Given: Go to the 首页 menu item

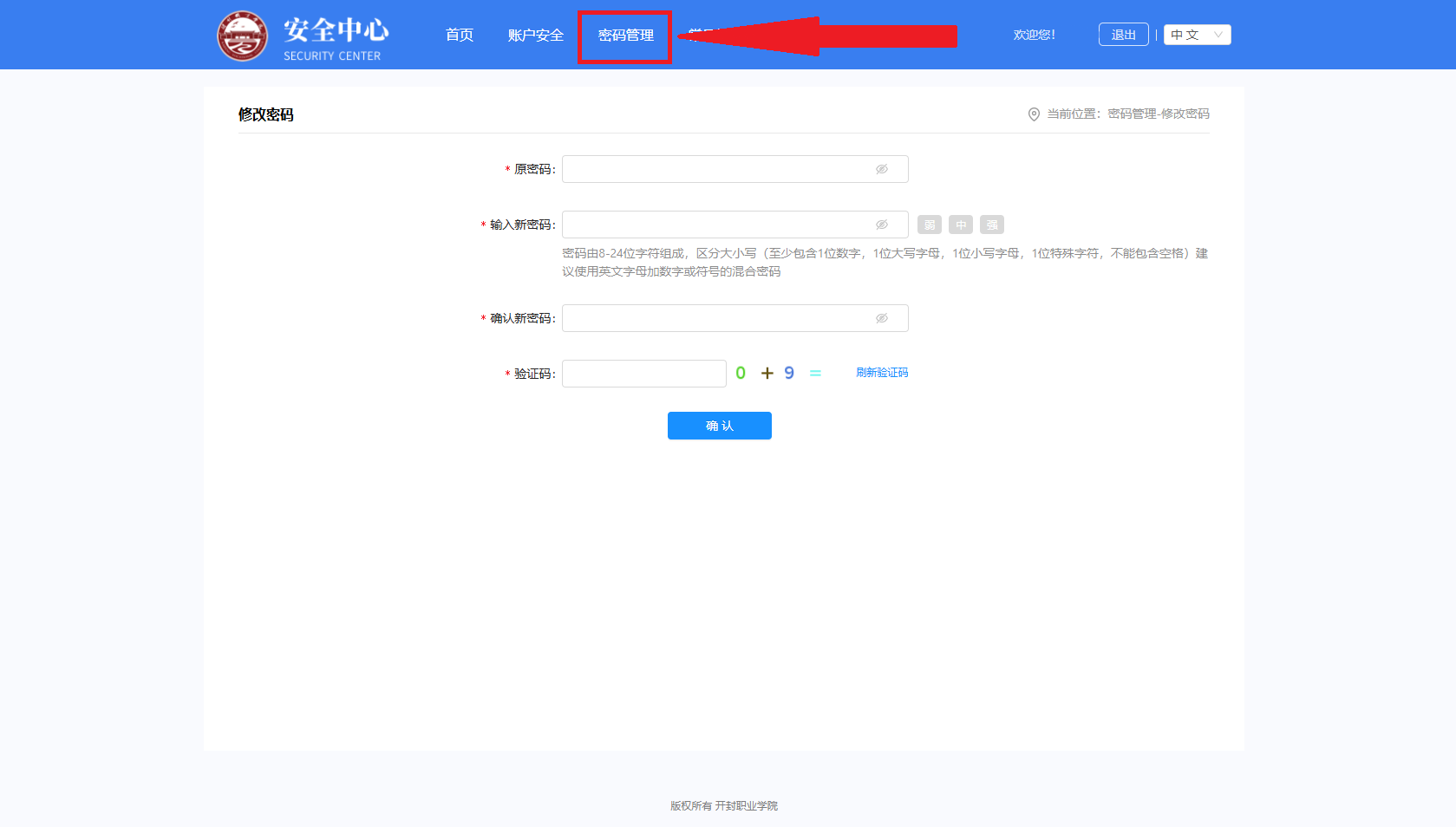Looking at the screenshot, I should coord(459,35).
